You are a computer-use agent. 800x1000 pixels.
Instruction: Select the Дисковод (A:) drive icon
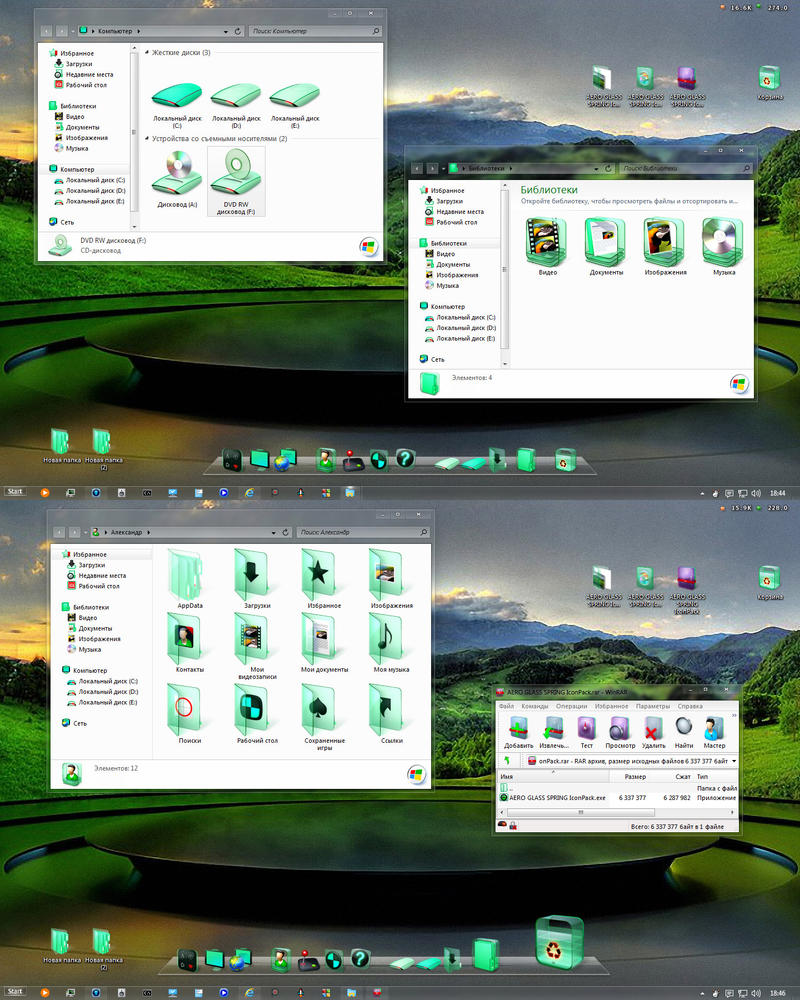[x=177, y=172]
